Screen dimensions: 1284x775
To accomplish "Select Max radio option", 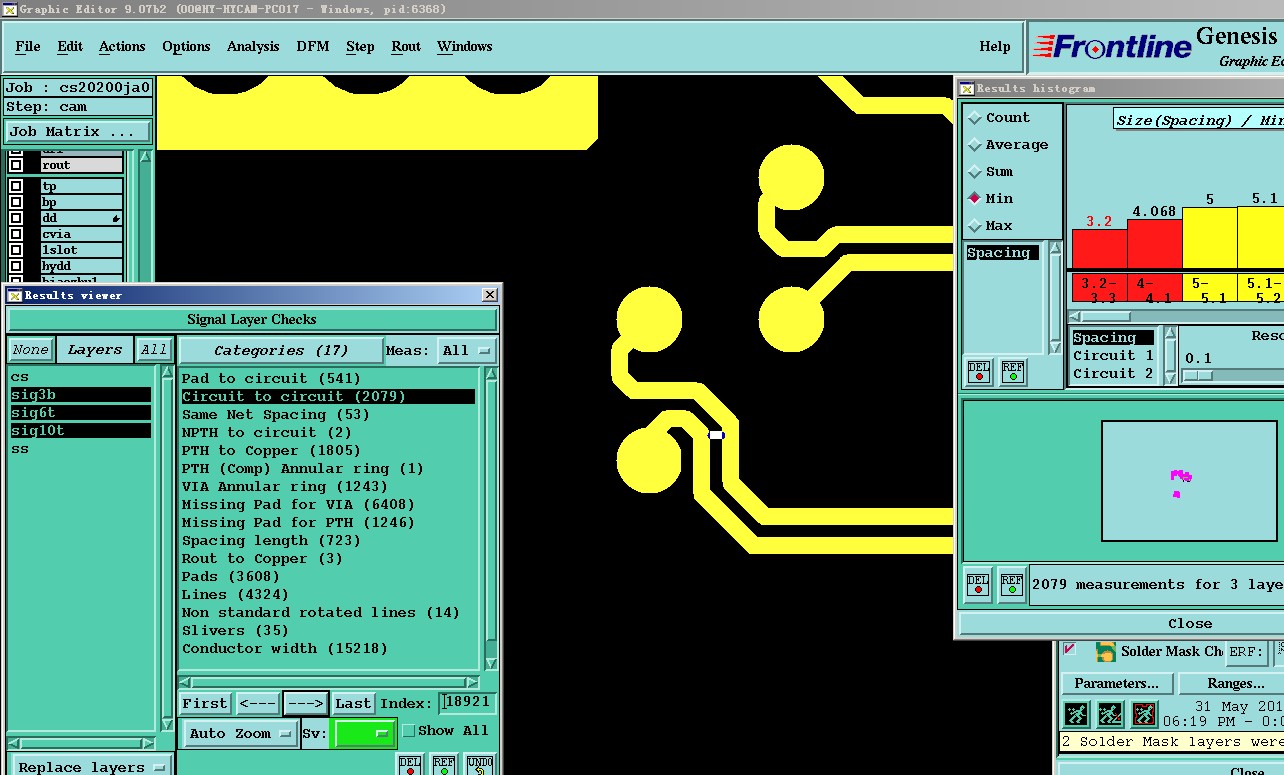I will (x=975, y=226).
